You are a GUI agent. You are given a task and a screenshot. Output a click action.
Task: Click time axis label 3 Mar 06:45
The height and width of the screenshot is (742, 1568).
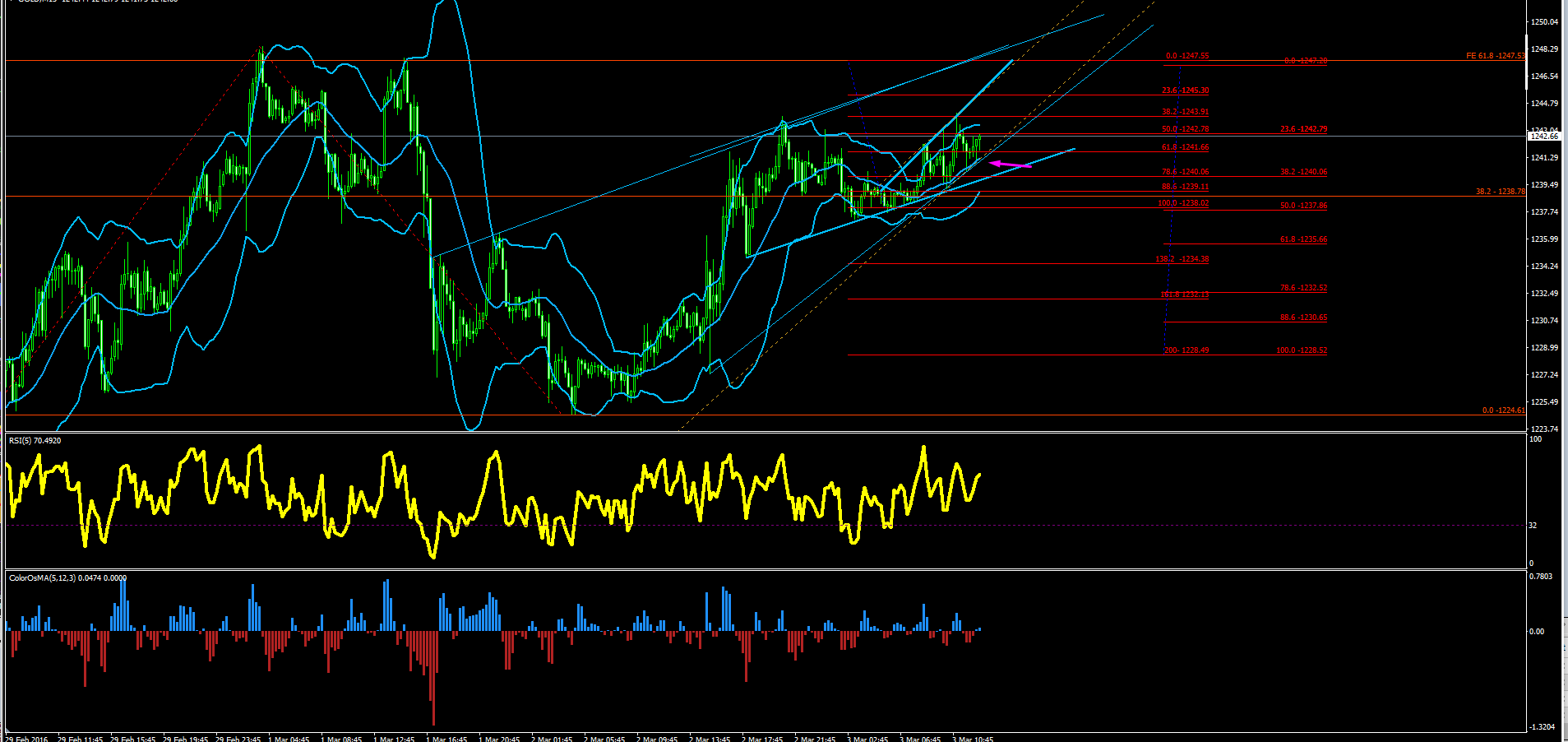click(x=920, y=739)
